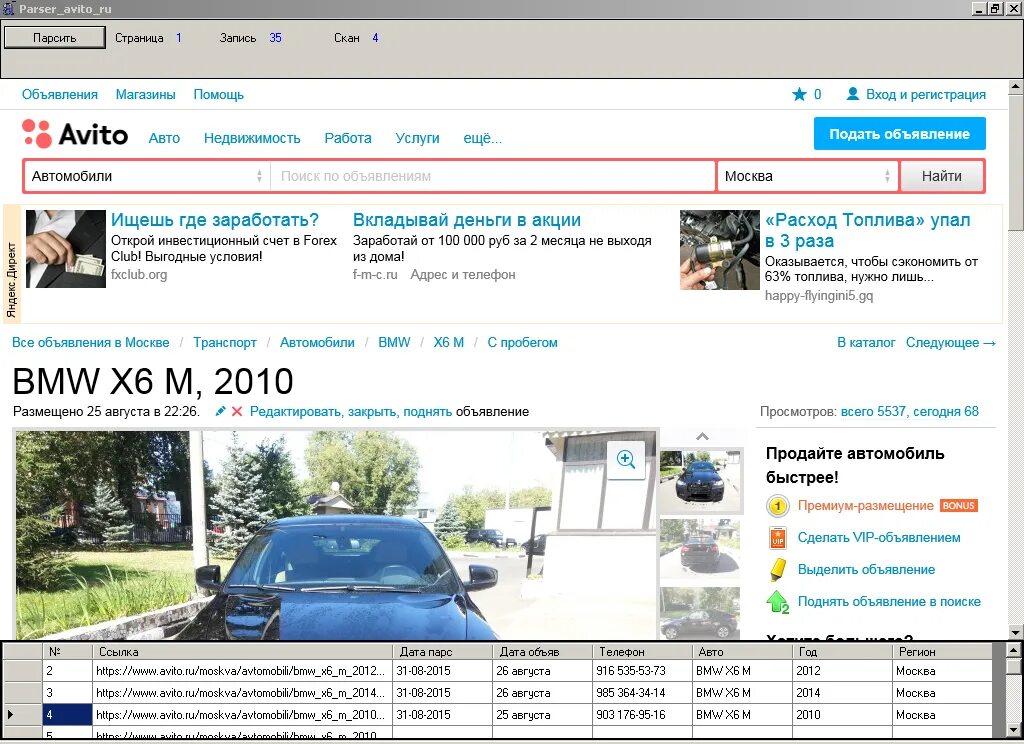1024x744 pixels.
Task: Click breadcrumb BMW
Action: pos(394,343)
